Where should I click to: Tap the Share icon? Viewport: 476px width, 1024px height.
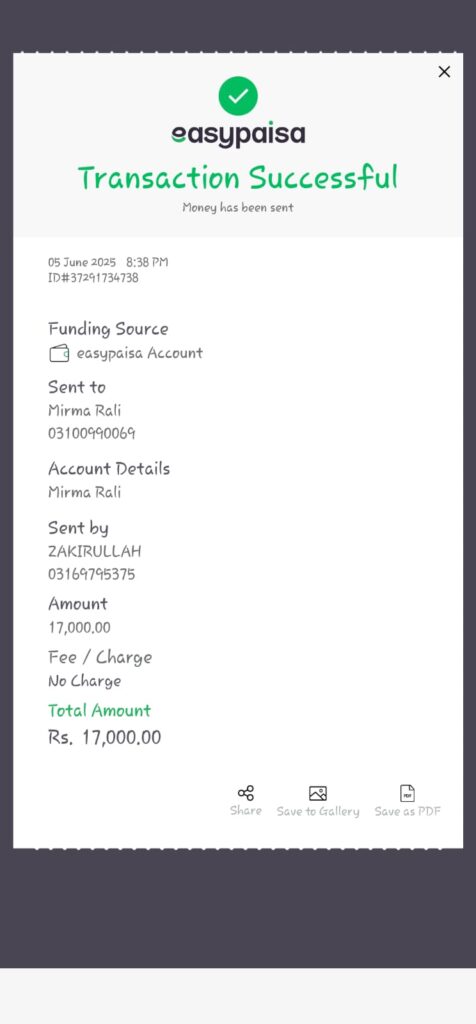coord(246,793)
